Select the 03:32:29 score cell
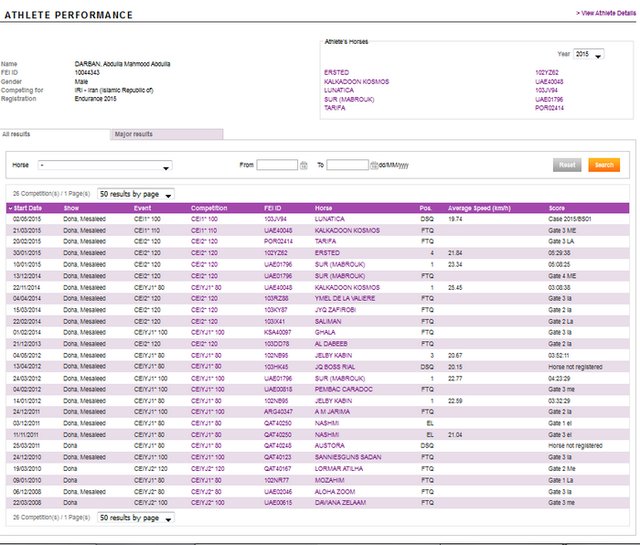Viewport: 640px width, 545px height. (x=559, y=401)
